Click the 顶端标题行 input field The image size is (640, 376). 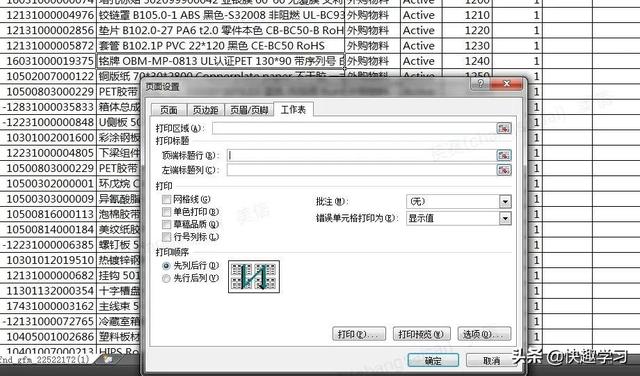pyautogui.click(x=362, y=155)
